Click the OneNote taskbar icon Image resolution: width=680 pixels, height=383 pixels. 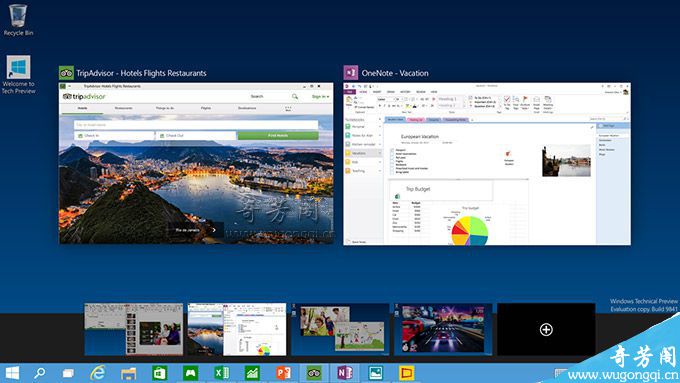tap(345, 373)
